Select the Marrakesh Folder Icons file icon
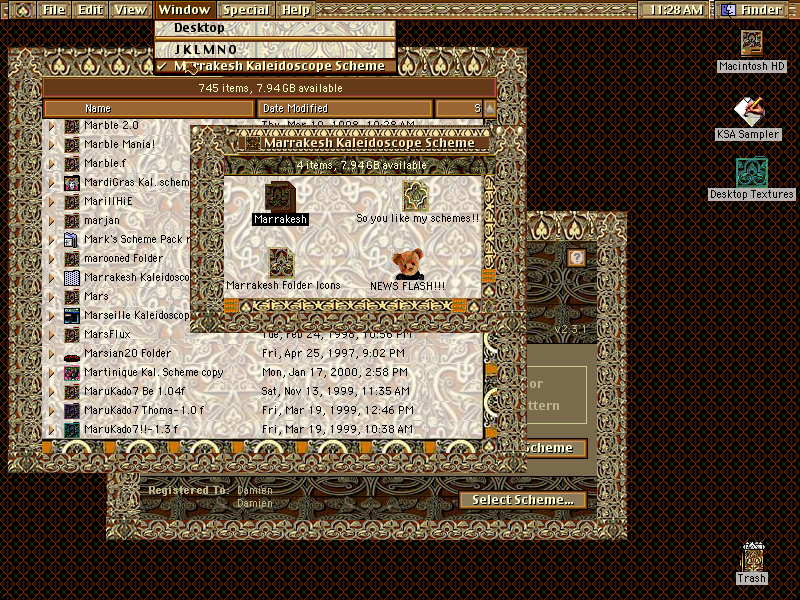This screenshot has width=800, height=600. point(282,263)
